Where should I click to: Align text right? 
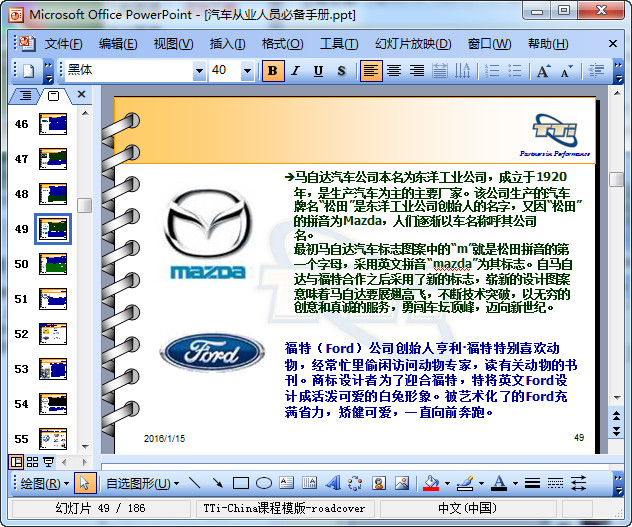coord(417,71)
